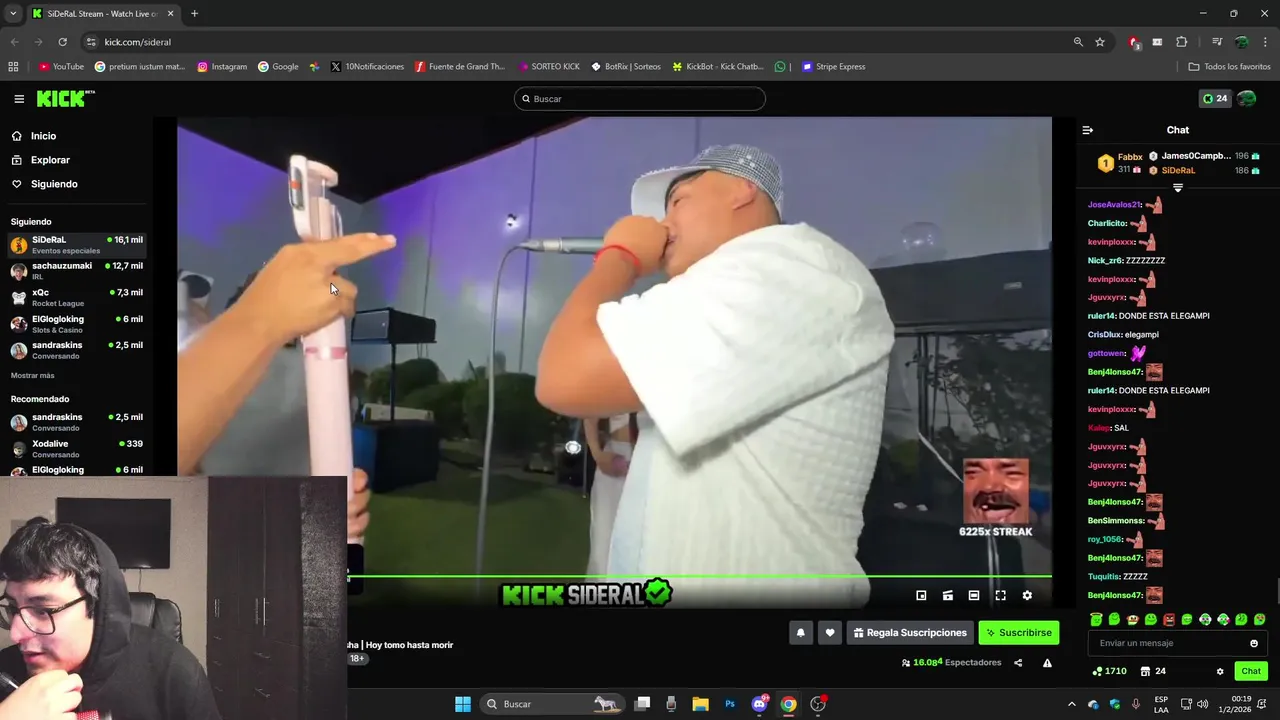This screenshot has width=1280, height=720.
Task: Click the KICKs balance showing 24 in header
Action: [1215, 99]
